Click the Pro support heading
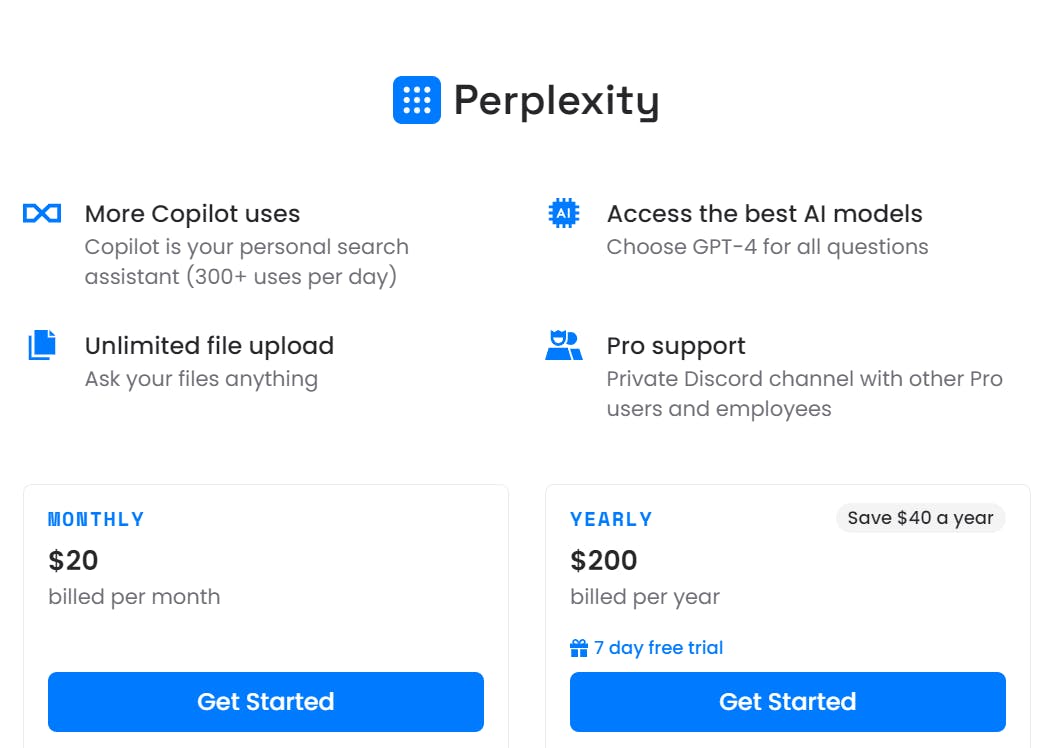Screen dimensions: 1038x748 pos(676,345)
